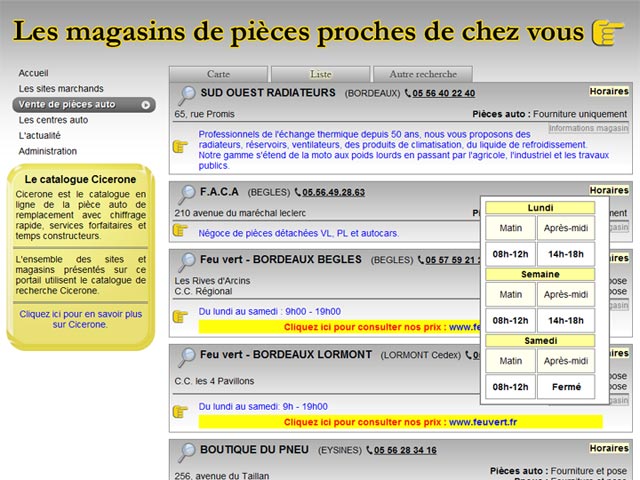Click the magnifier icon beside SUD OUEST RADIATEURS
Image resolution: width=640 pixels, height=480 pixels.
click(x=187, y=96)
